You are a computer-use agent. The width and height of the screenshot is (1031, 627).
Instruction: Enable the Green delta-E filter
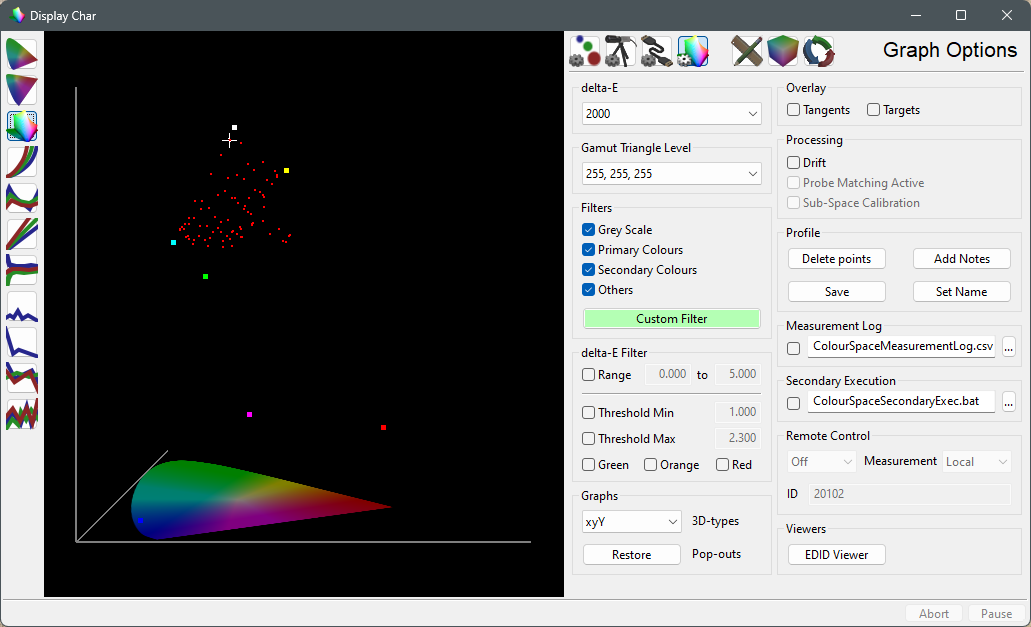589,464
